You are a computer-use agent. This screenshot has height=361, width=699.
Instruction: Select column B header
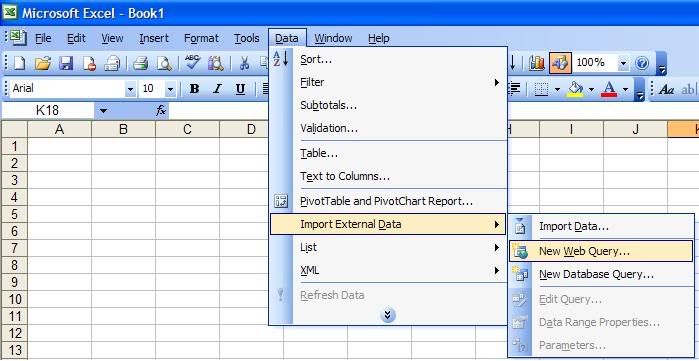123,129
